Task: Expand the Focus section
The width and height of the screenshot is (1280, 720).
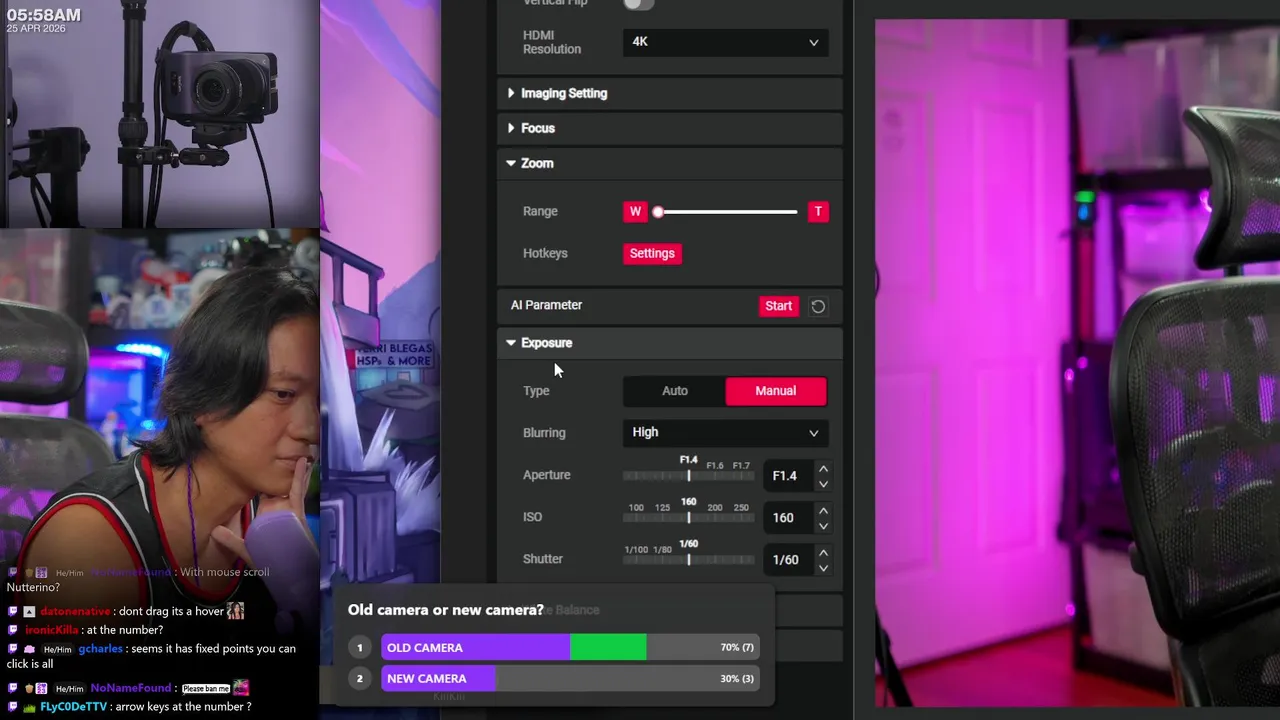Action: click(x=669, y=128)
